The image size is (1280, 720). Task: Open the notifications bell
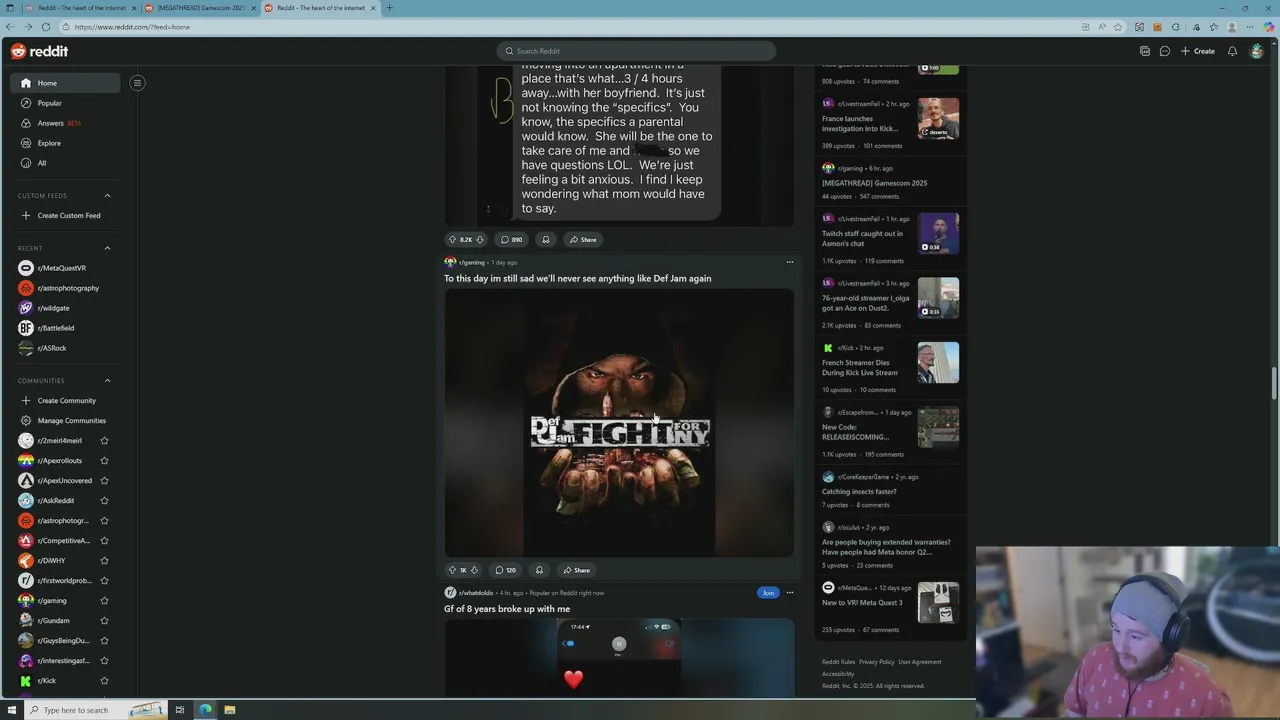[1232, 51]
